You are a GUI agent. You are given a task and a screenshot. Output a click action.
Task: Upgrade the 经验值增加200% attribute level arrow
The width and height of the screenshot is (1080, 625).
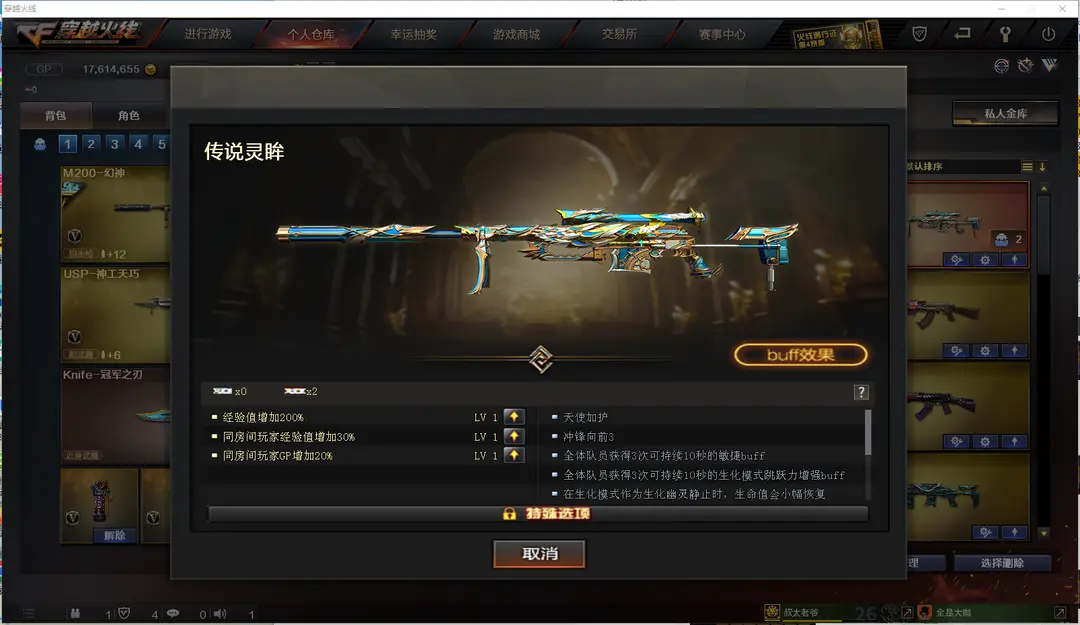tap(514, 417)
